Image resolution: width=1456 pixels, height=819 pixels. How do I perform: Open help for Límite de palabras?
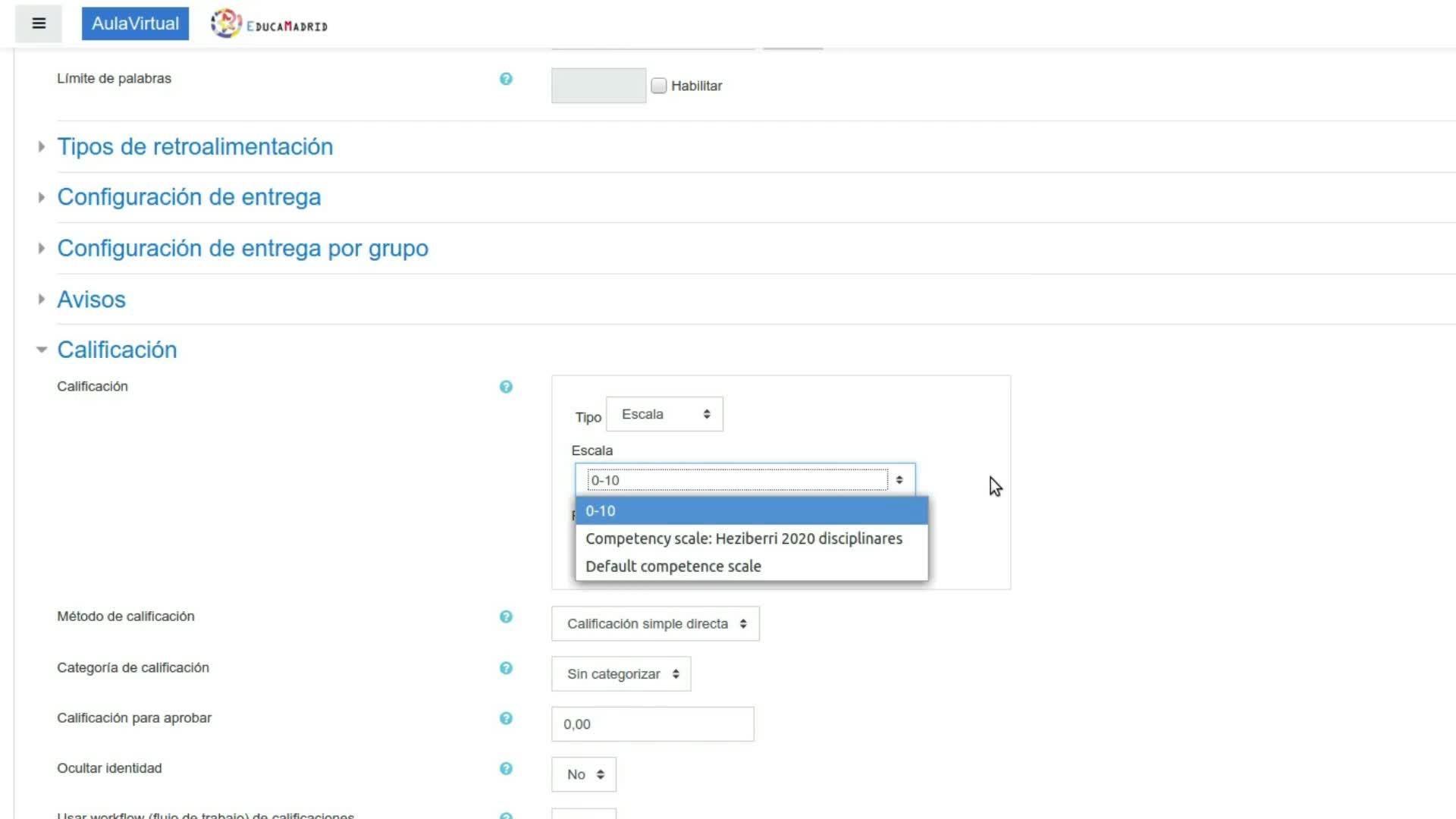(506, 79)
